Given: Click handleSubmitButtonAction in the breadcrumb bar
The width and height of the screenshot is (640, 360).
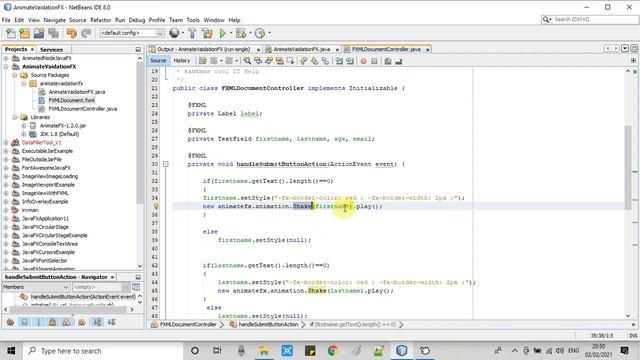Looking at the screenshot, I should point(268,324).
